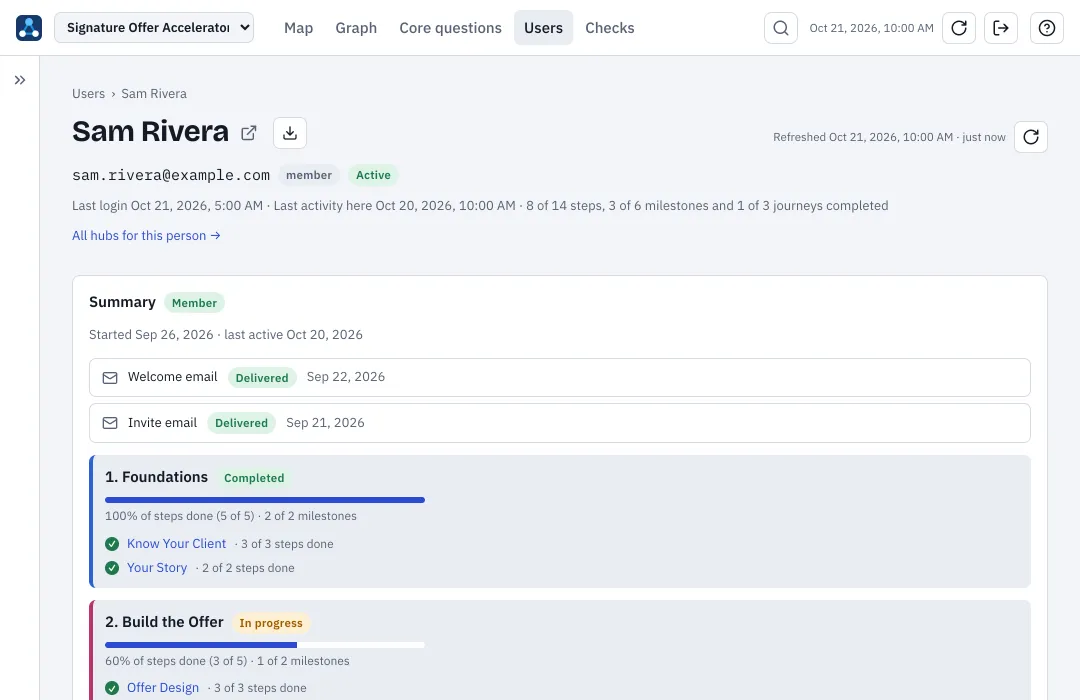
Task: Click the Your Story checkmark icon
Action: (112, 568)
